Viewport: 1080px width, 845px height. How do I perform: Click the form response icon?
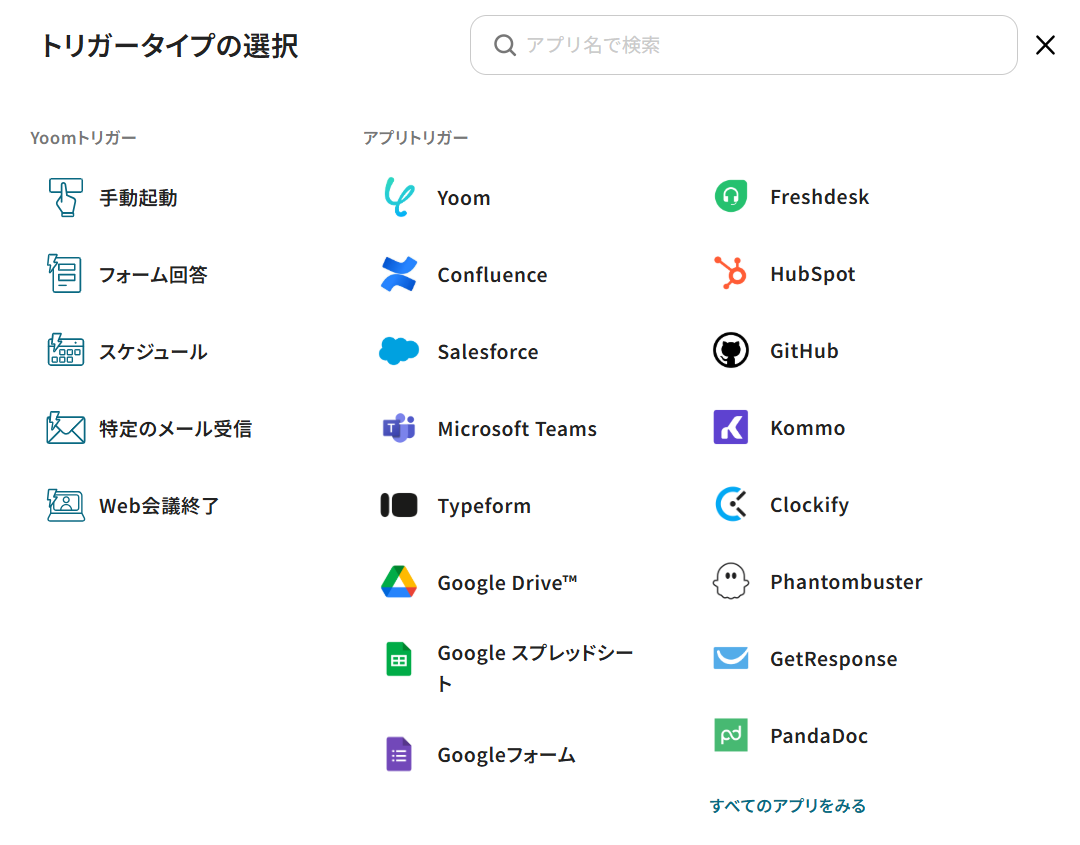[65, 273]
